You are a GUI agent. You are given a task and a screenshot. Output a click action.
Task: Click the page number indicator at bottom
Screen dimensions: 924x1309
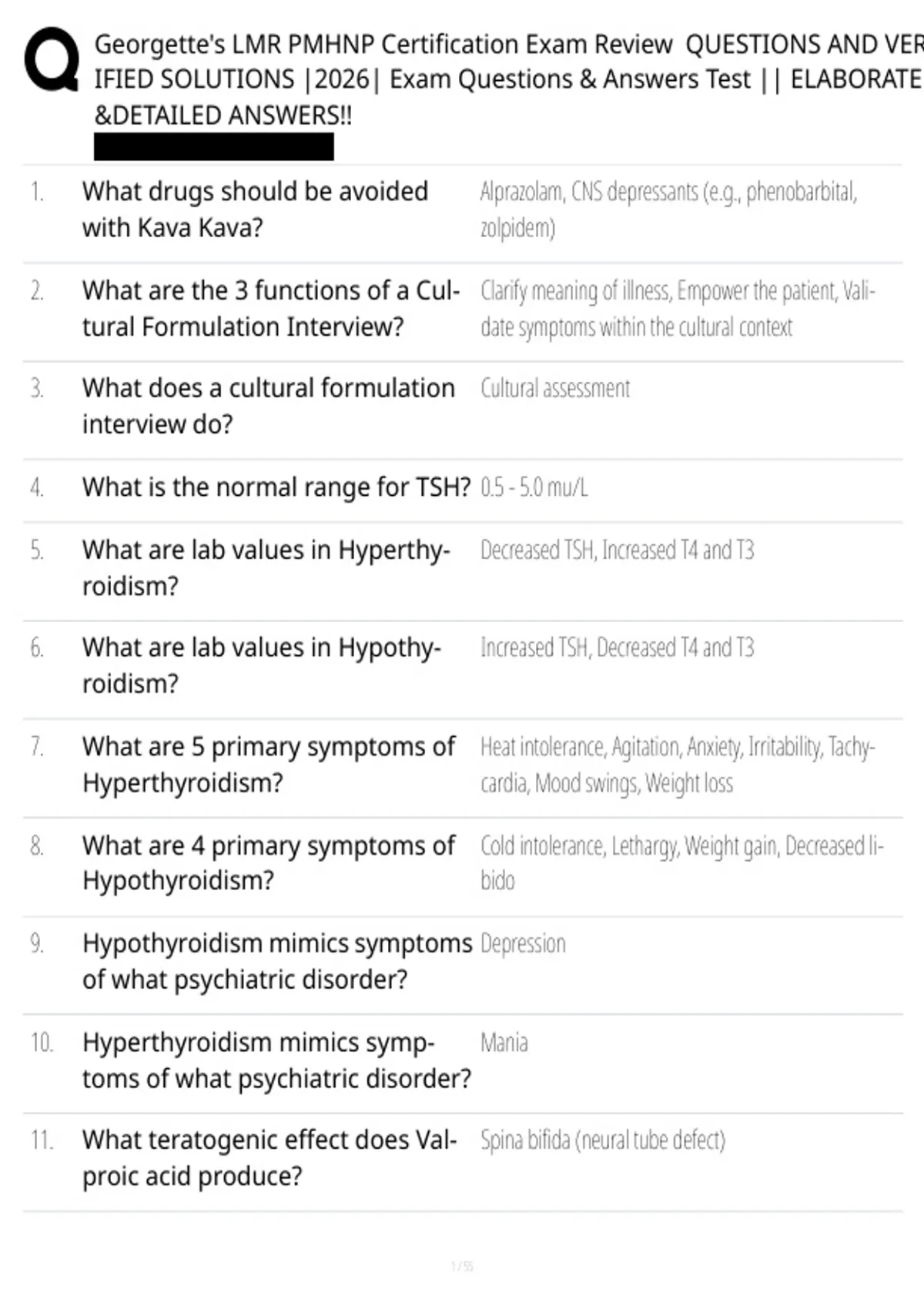[462, 1266]
